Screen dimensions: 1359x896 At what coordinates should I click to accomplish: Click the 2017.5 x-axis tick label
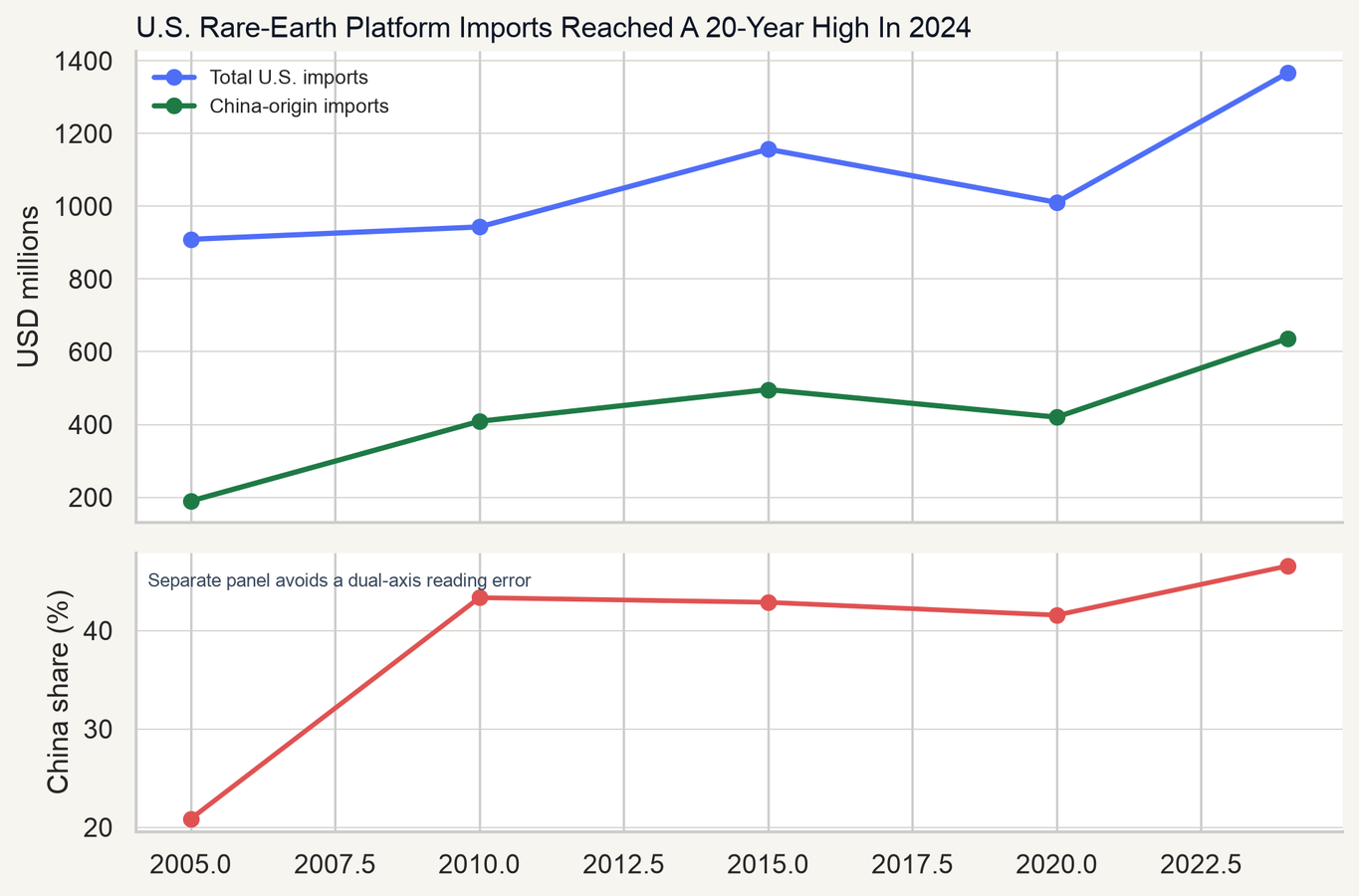click(913, 864)
